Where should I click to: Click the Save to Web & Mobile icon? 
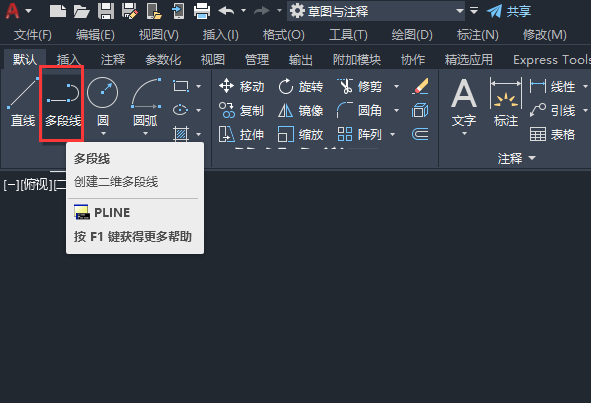click(178, 11)
